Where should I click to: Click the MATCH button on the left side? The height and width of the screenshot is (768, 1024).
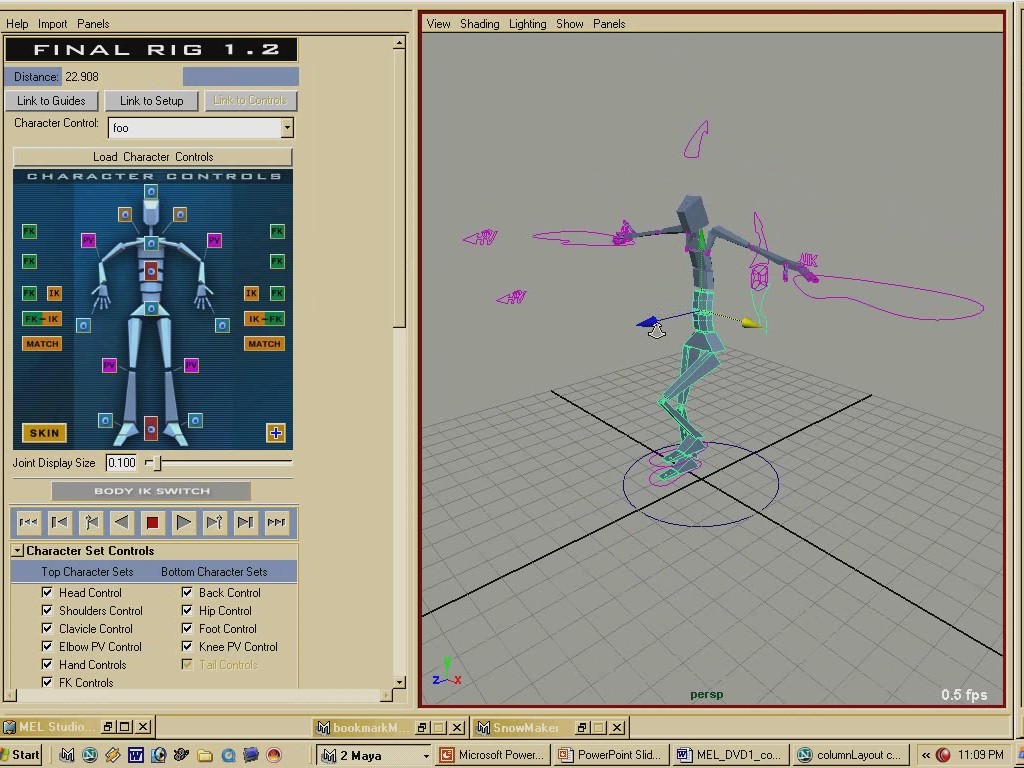(x=42, y=344)
